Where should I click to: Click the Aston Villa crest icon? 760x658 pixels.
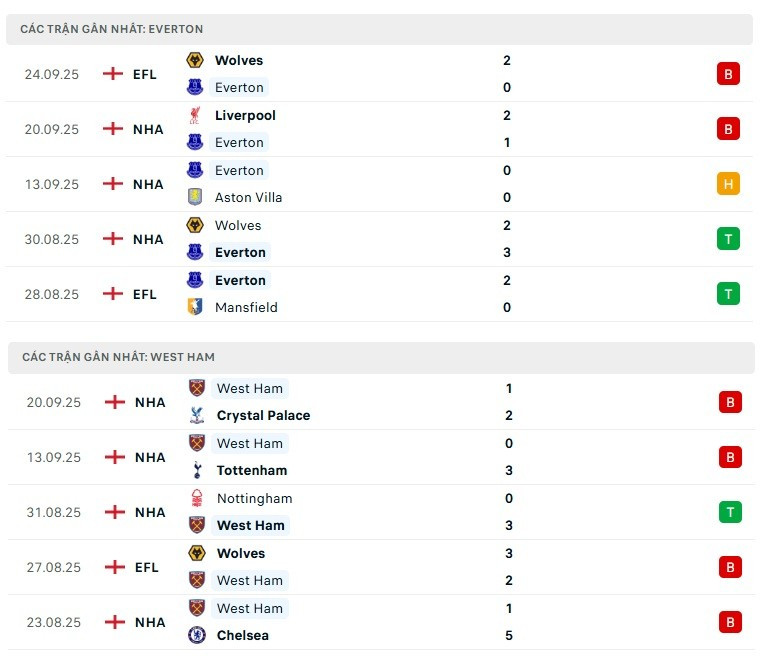pyautogui.click(x=195, y=197)
